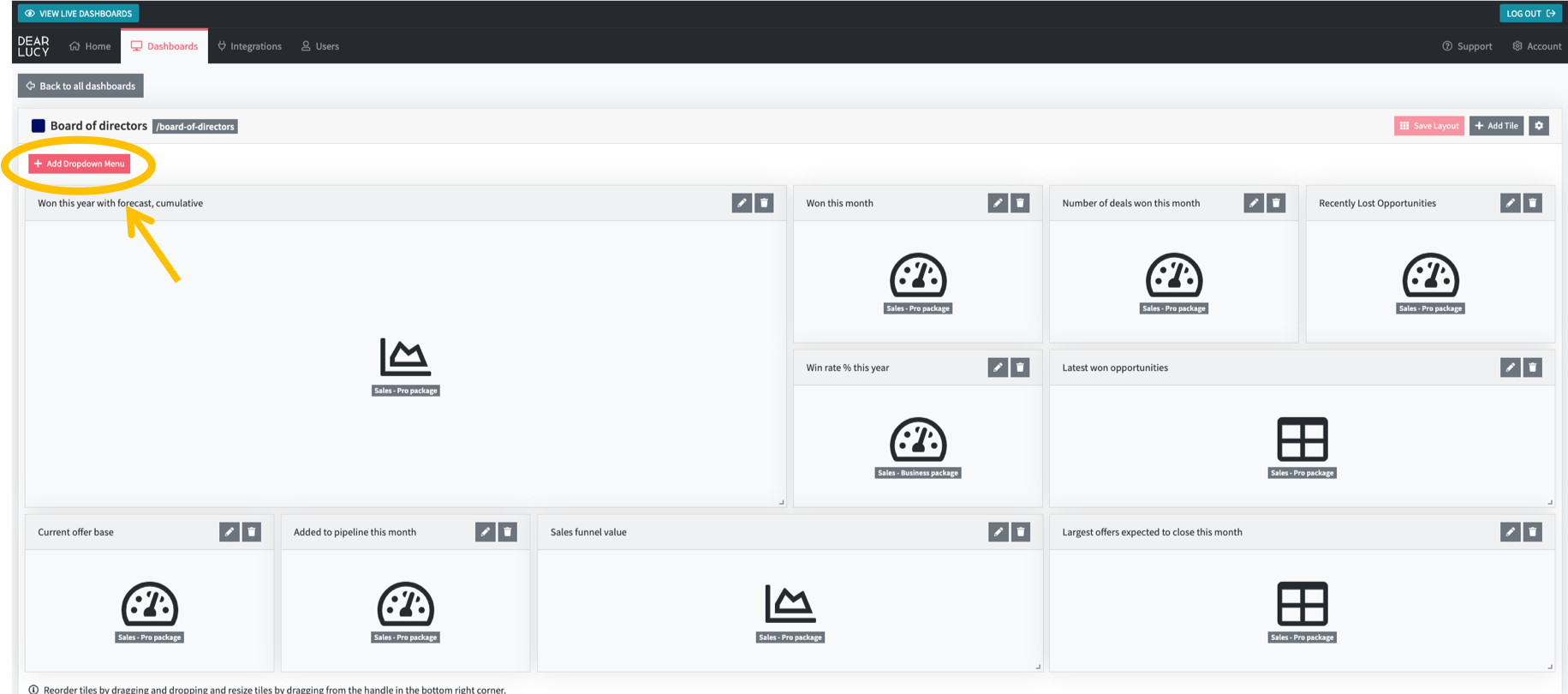Edit the 'Latest won opportunities' tile
This screenshot has height=694, width=1568.
click(1511, 368)
